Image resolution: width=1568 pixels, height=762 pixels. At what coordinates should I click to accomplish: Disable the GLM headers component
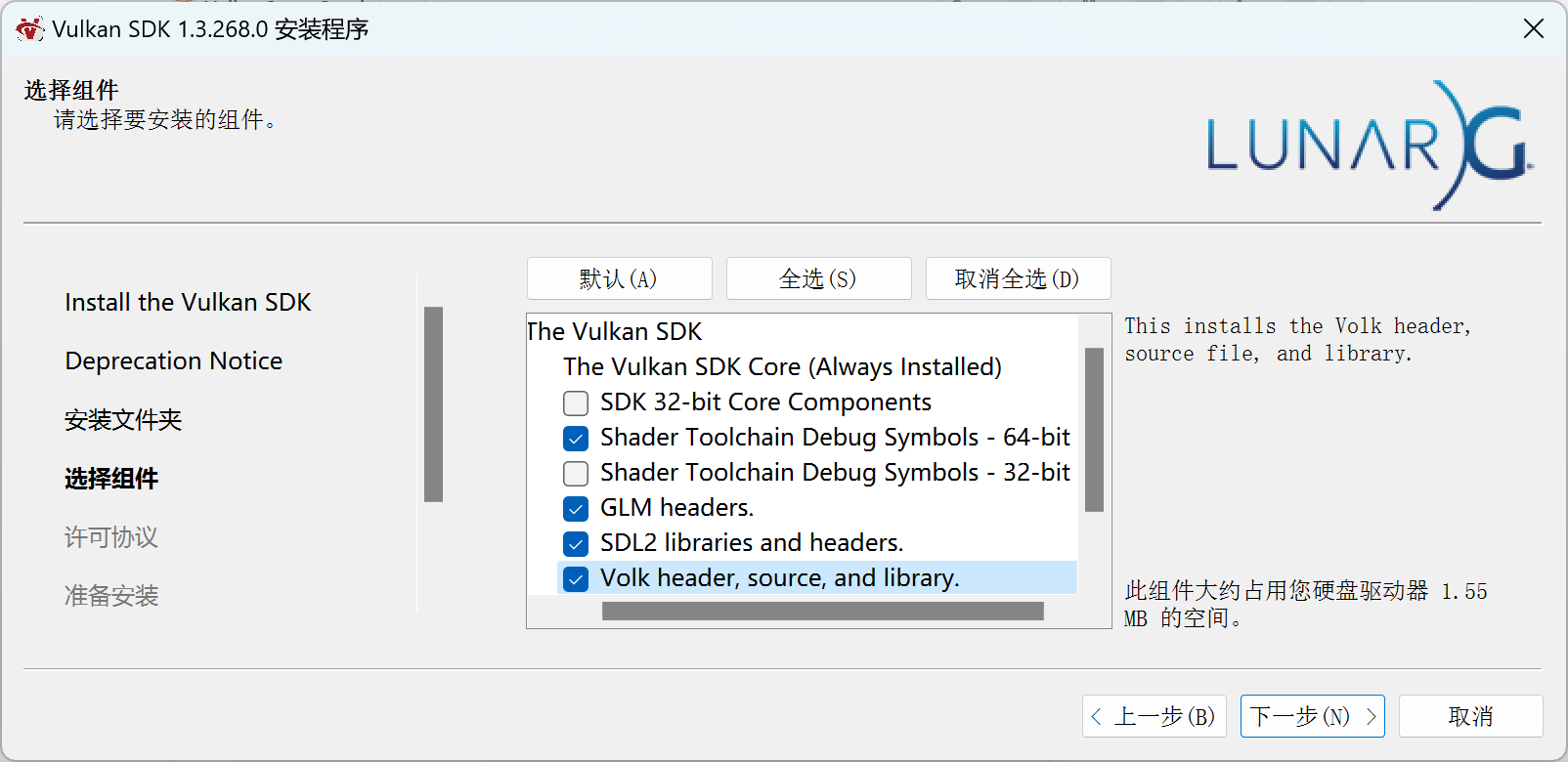click(576, 508)
